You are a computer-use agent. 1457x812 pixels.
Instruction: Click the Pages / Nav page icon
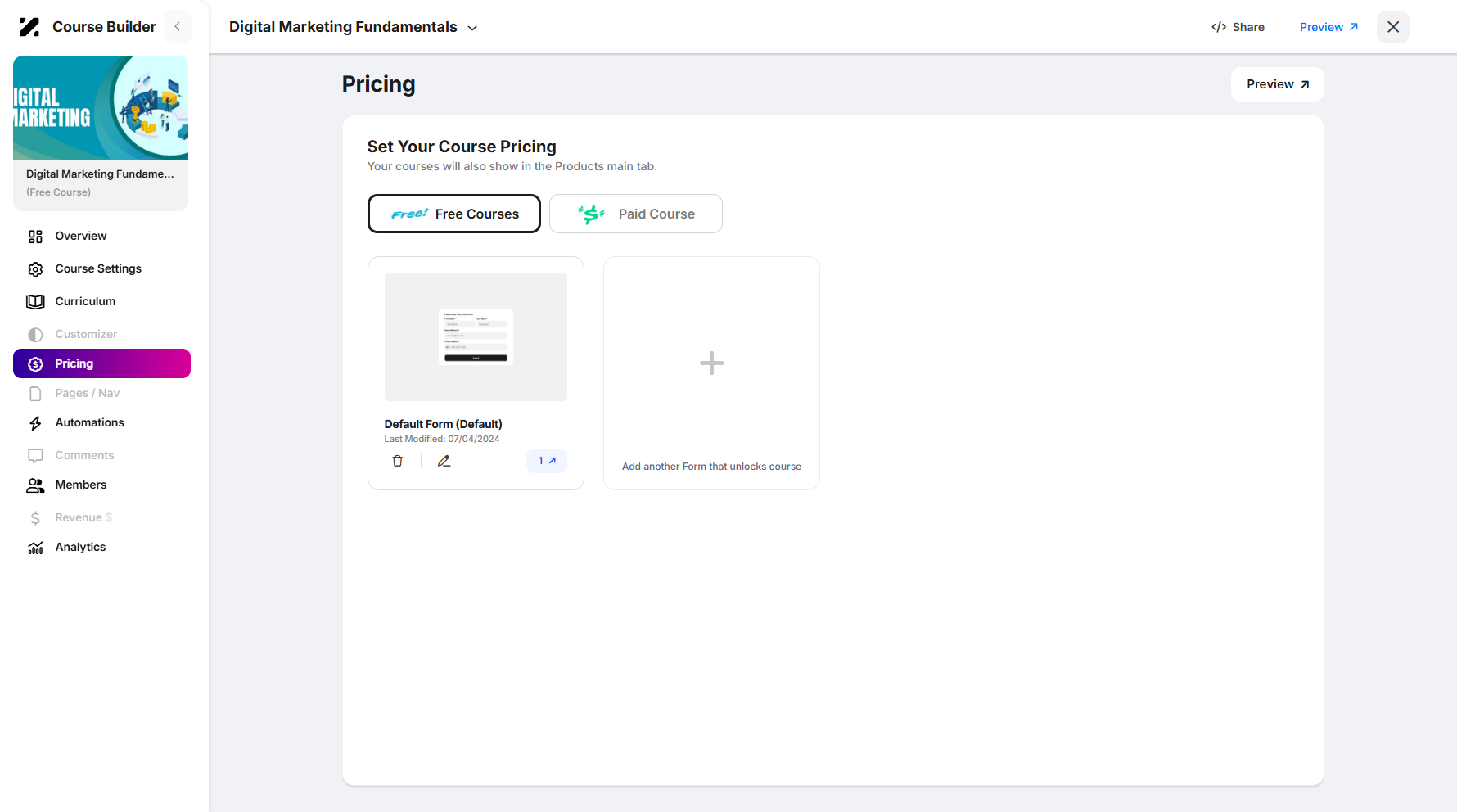tap(35, 394)
